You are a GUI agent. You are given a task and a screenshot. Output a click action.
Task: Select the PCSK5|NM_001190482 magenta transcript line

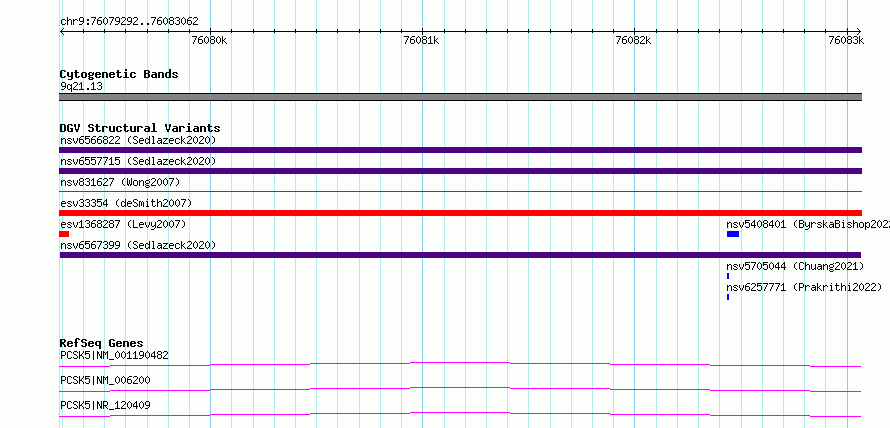pos(460,364)
